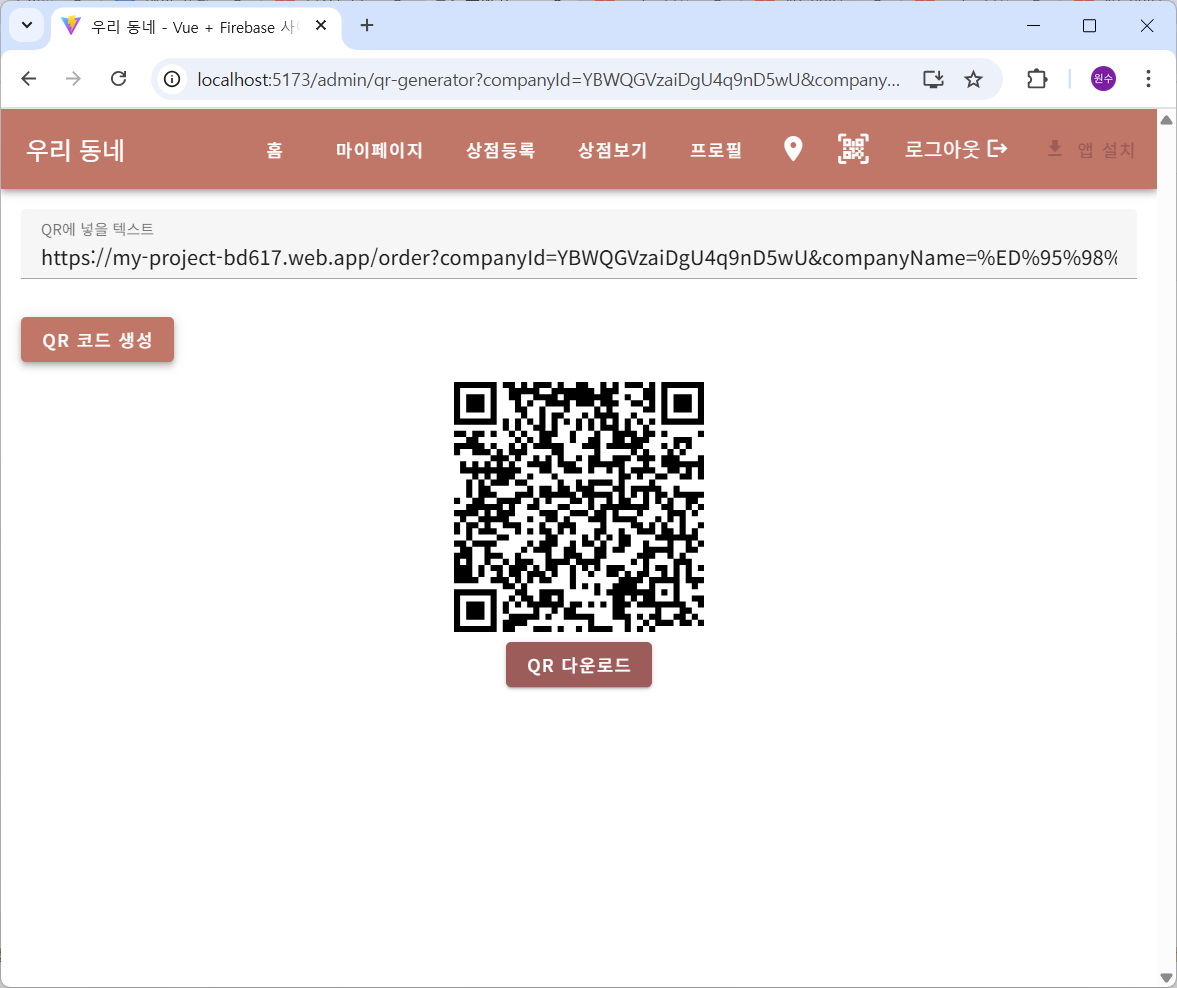Click QR 코드 생성 button
Screen dimensions: 1177x988
[x=98, y=339]
